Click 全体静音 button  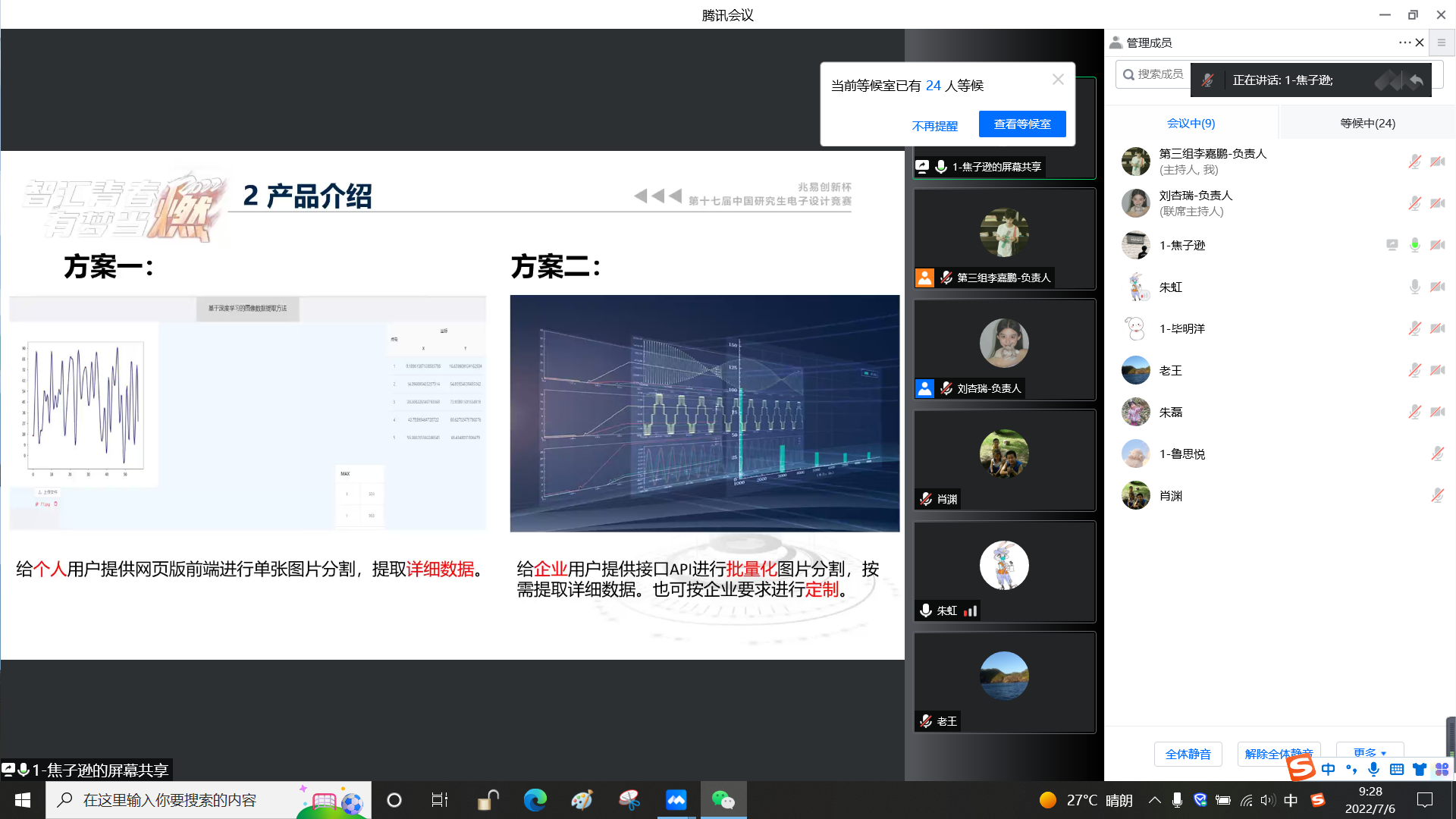(1188, 754)
